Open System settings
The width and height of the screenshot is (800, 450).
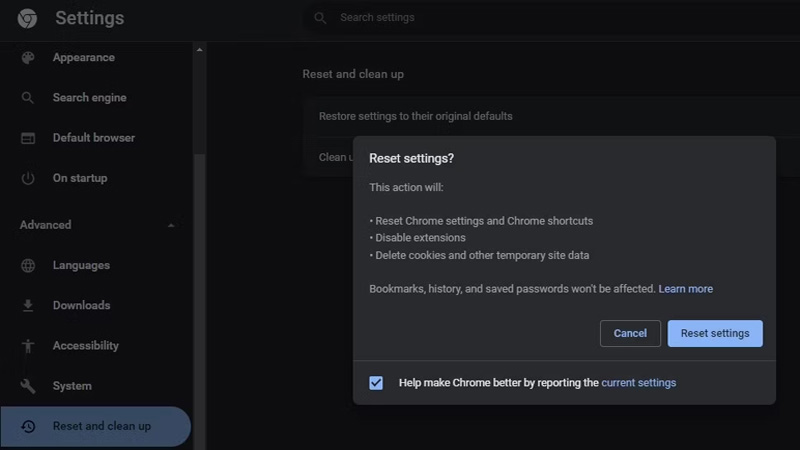tap(72, 386)
